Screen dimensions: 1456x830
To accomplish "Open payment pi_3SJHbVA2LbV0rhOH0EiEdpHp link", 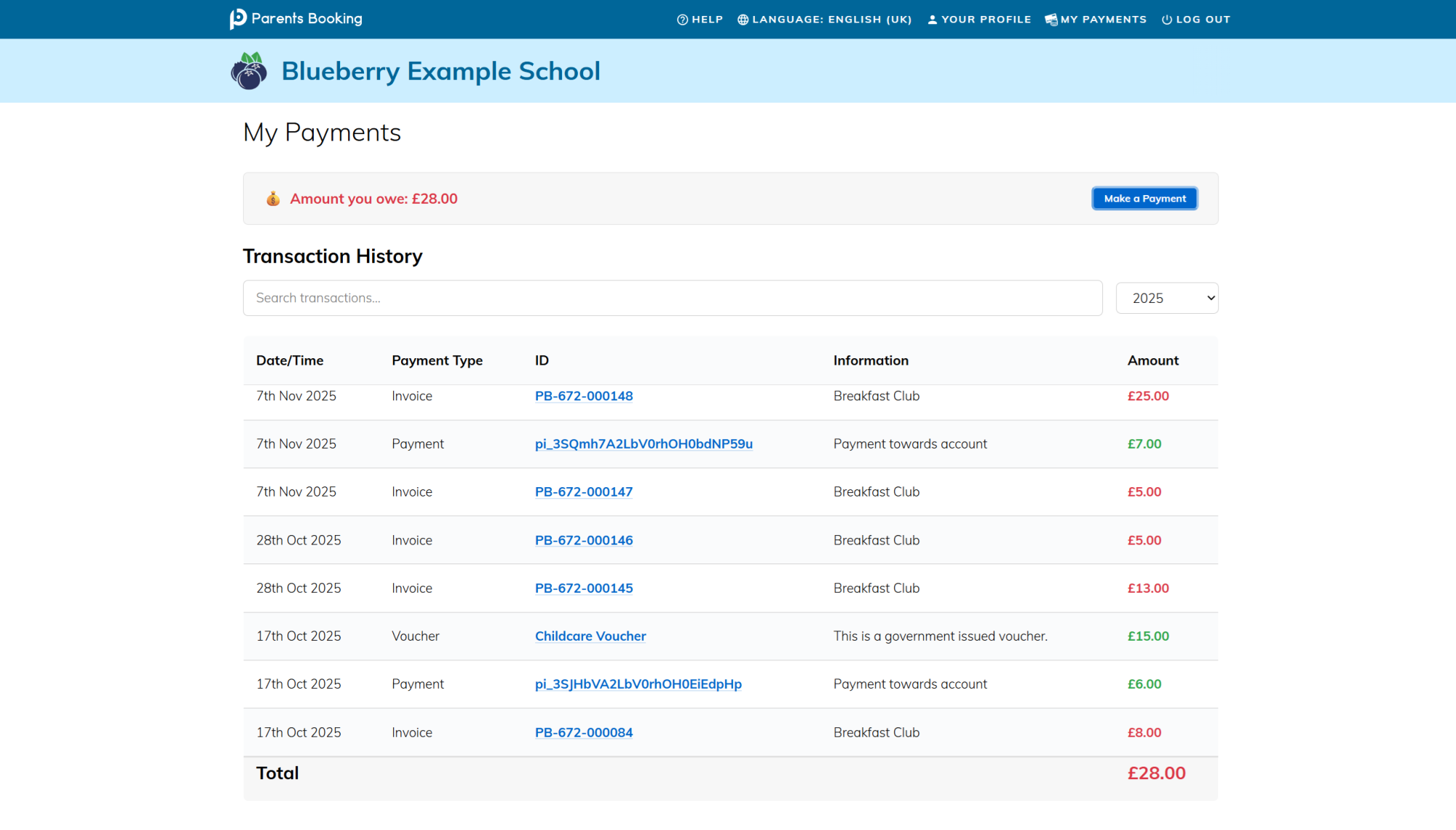I will [638, 684].
